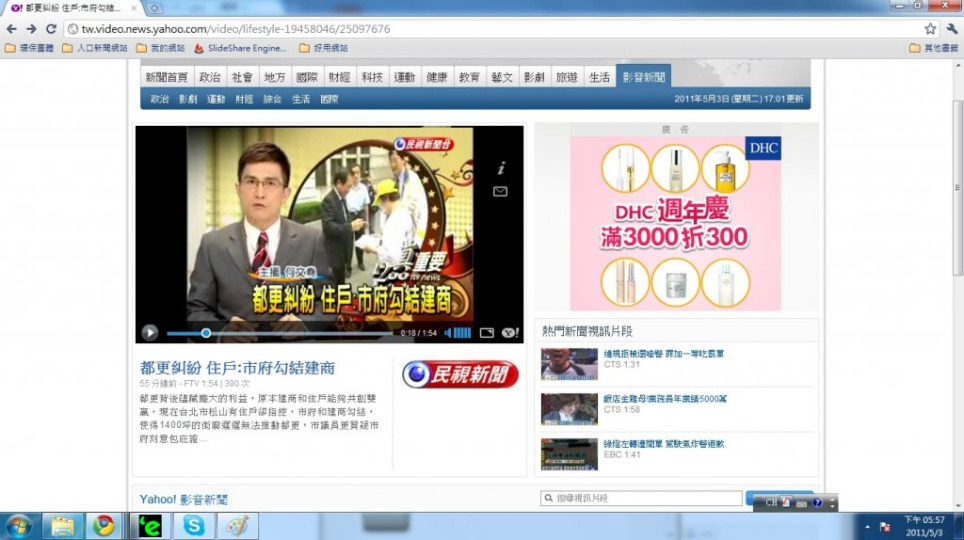Select the 影音新聞 tab
Viewport: 964px width, 540px height.
[x=643, y=77]
